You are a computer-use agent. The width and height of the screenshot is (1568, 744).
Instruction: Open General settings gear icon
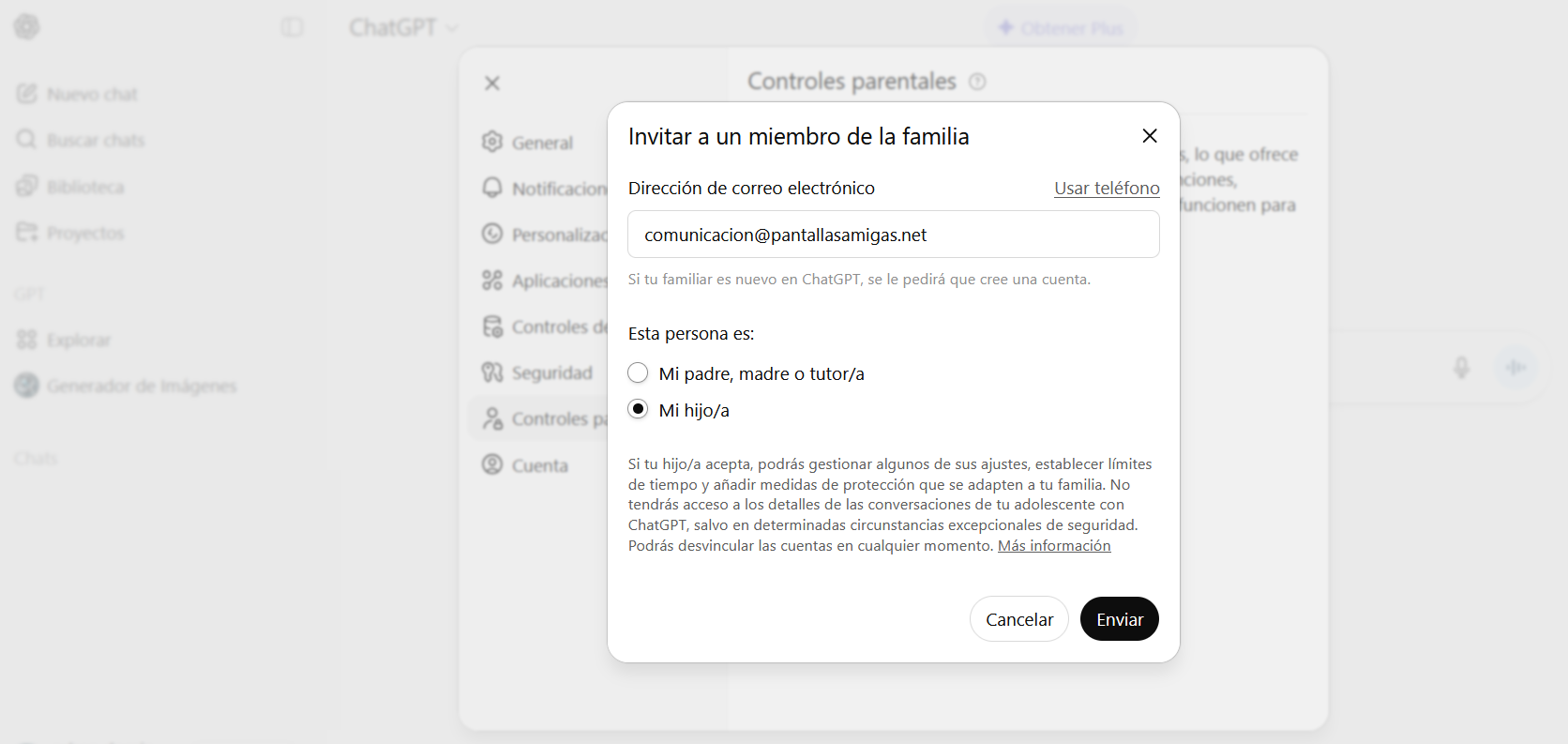tap(492, 142)
